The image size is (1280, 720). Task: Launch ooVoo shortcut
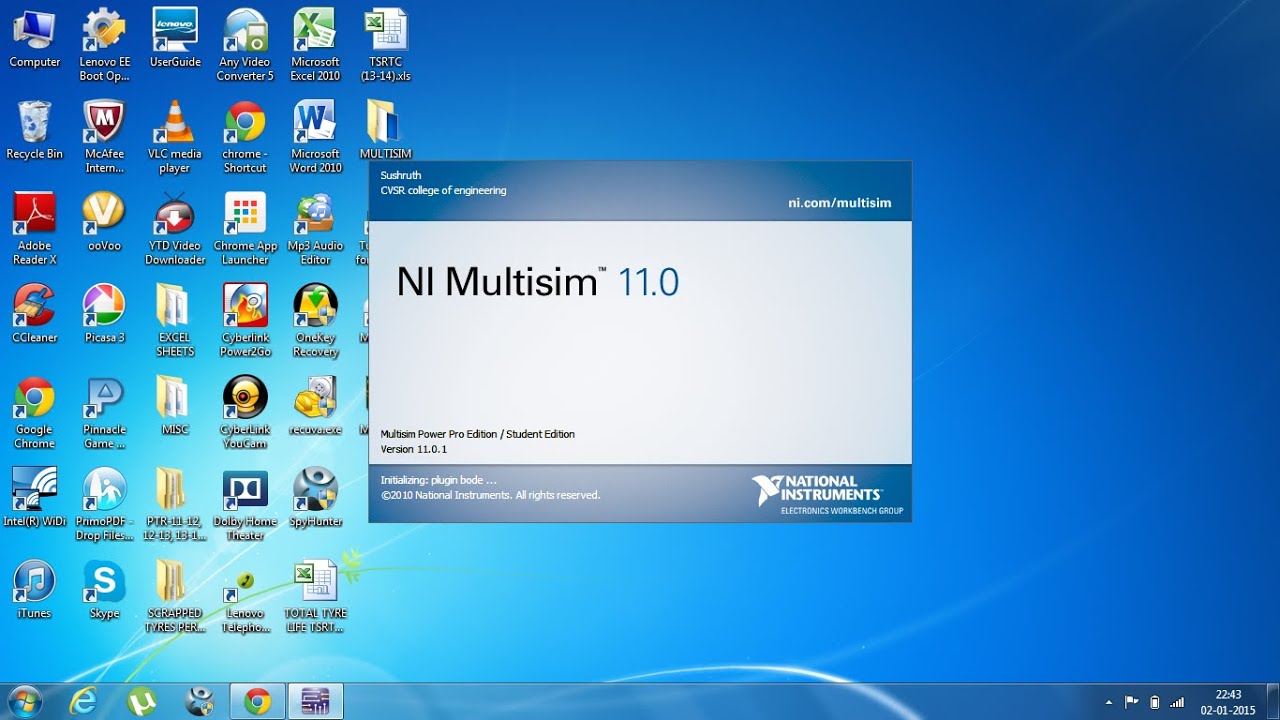[x=105, y=222]
